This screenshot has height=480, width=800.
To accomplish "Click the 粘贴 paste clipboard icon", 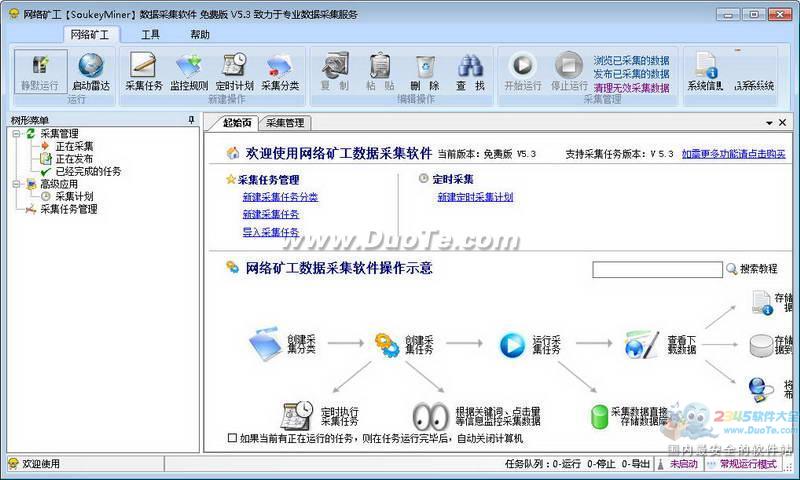I will click(x=380, y=65).
